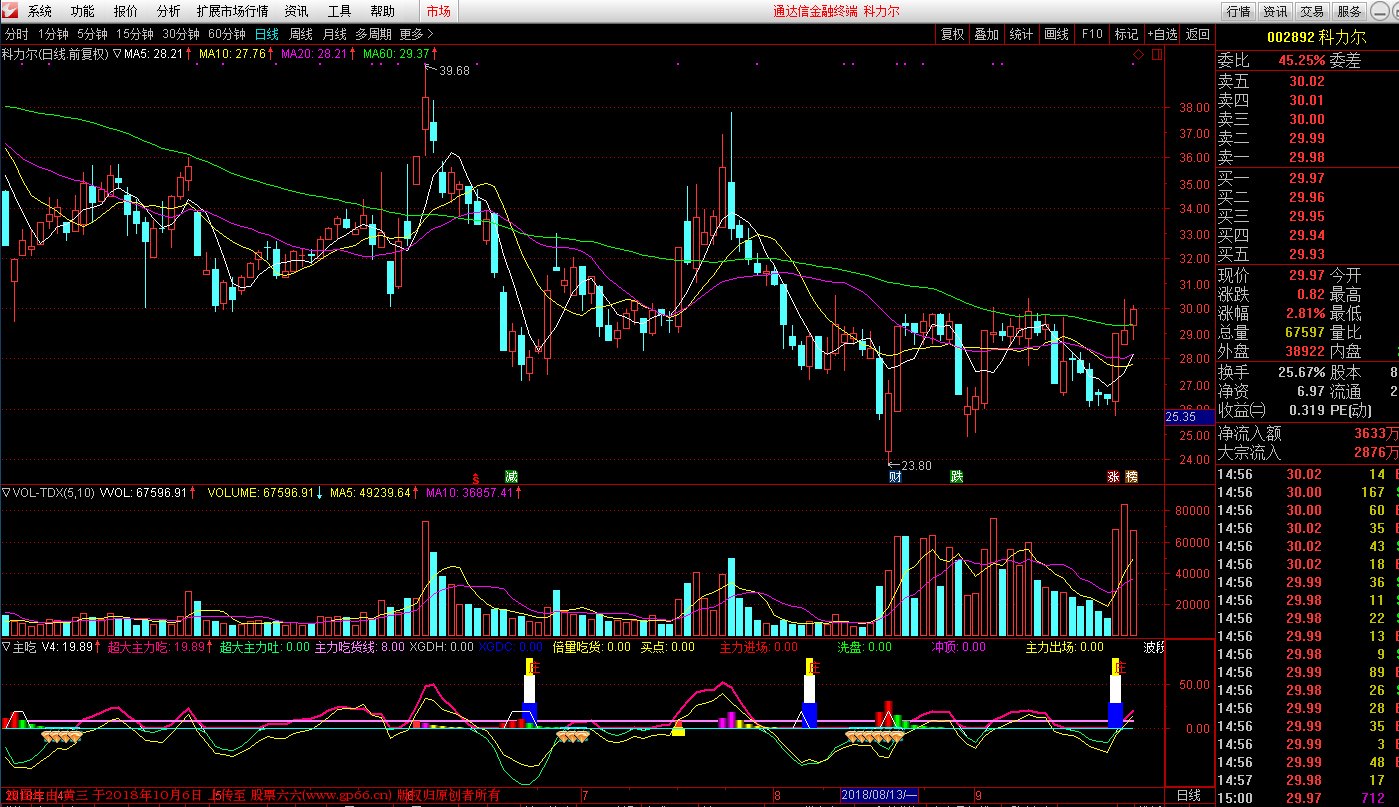Click the 日线 label at bottom right

1188,796
